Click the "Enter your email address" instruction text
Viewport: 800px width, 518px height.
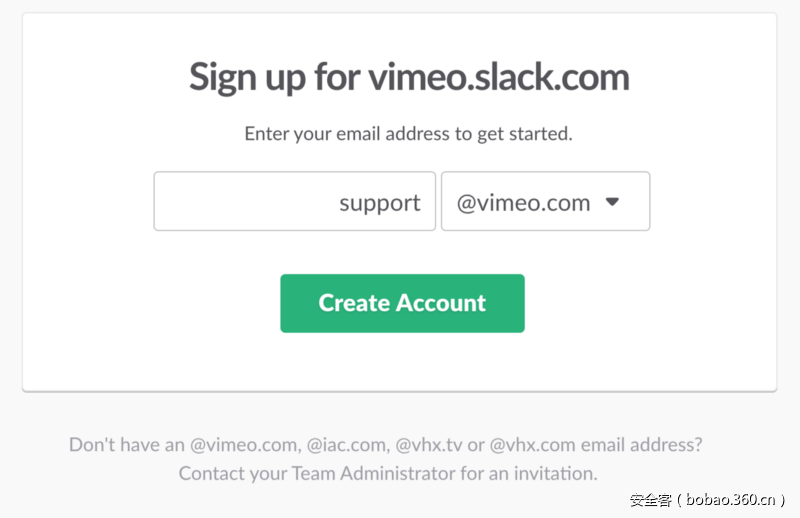tap(408, 133)
